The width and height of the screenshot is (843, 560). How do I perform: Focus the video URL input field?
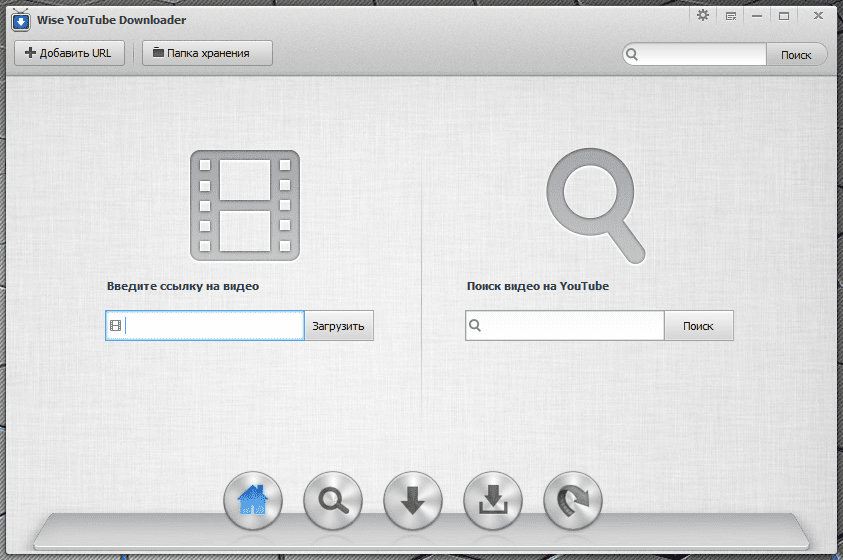coord(205,326)
